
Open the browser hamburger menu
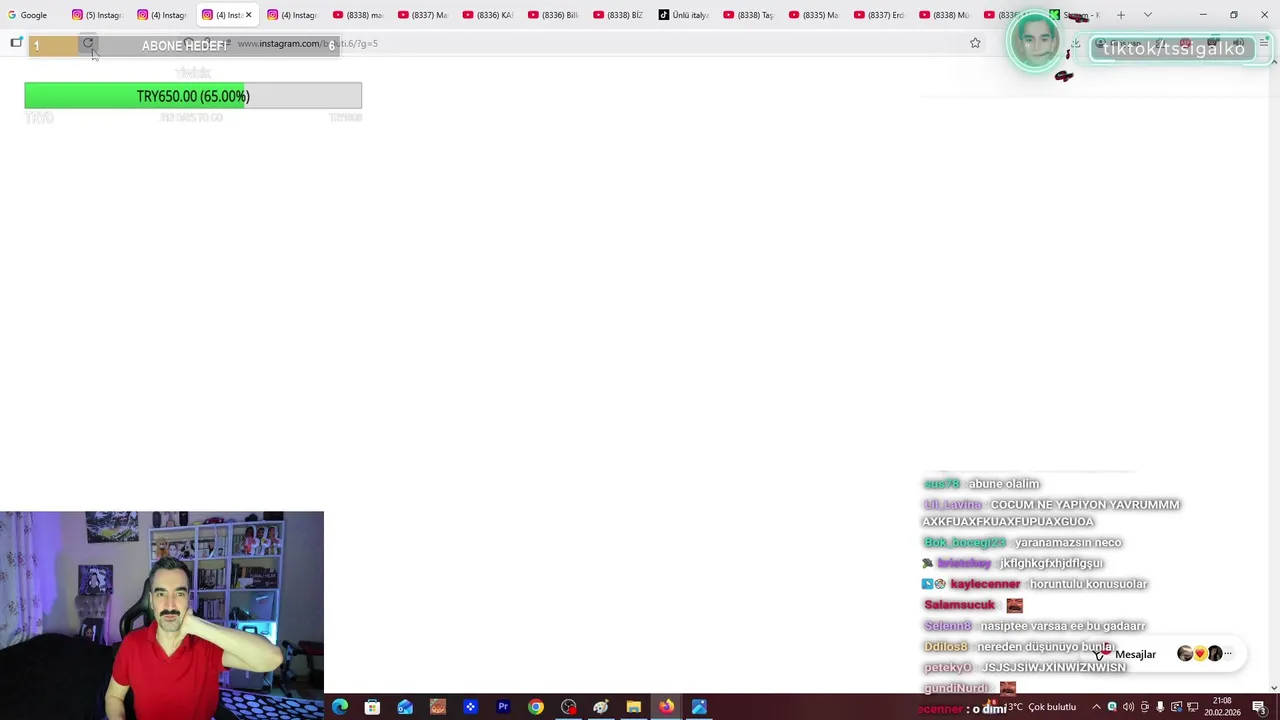[1264, 43]
